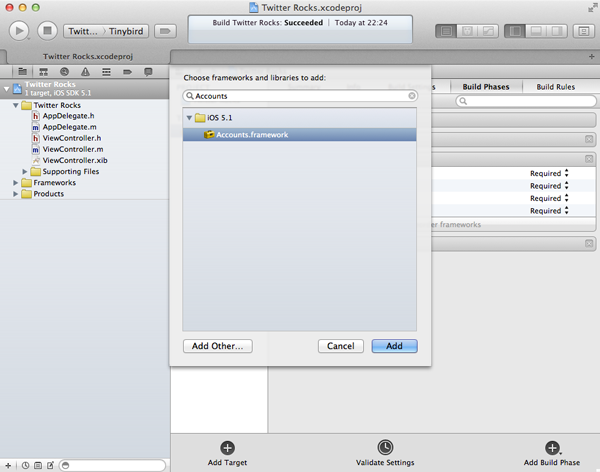Open the Log navigator speech bubble icon
The width and height of the screenshot is (600, 472).
(x=148, y=72)
